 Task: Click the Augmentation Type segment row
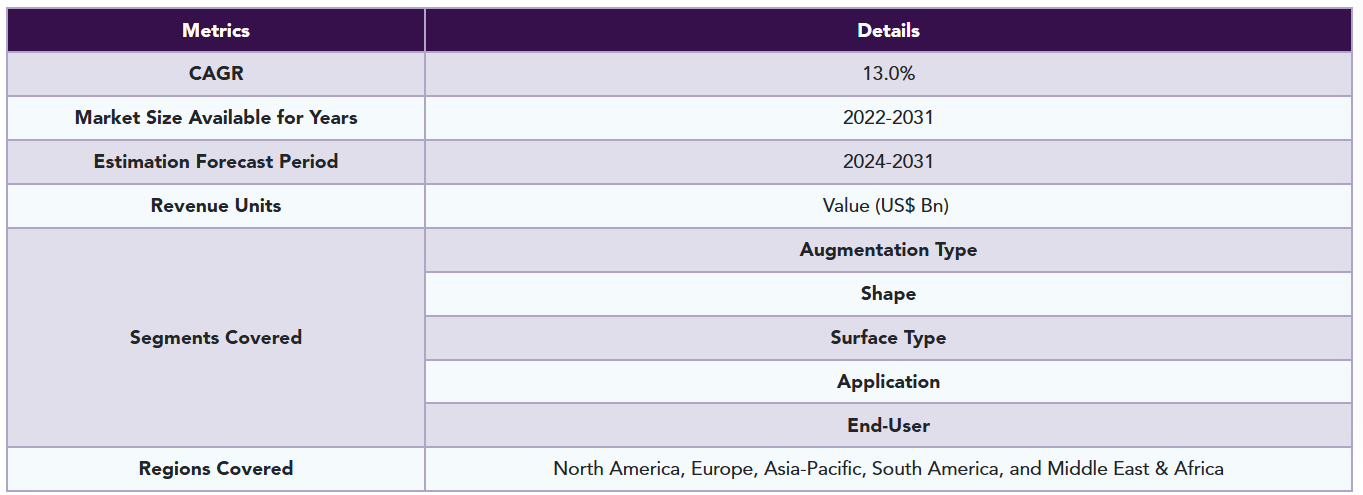888,250
